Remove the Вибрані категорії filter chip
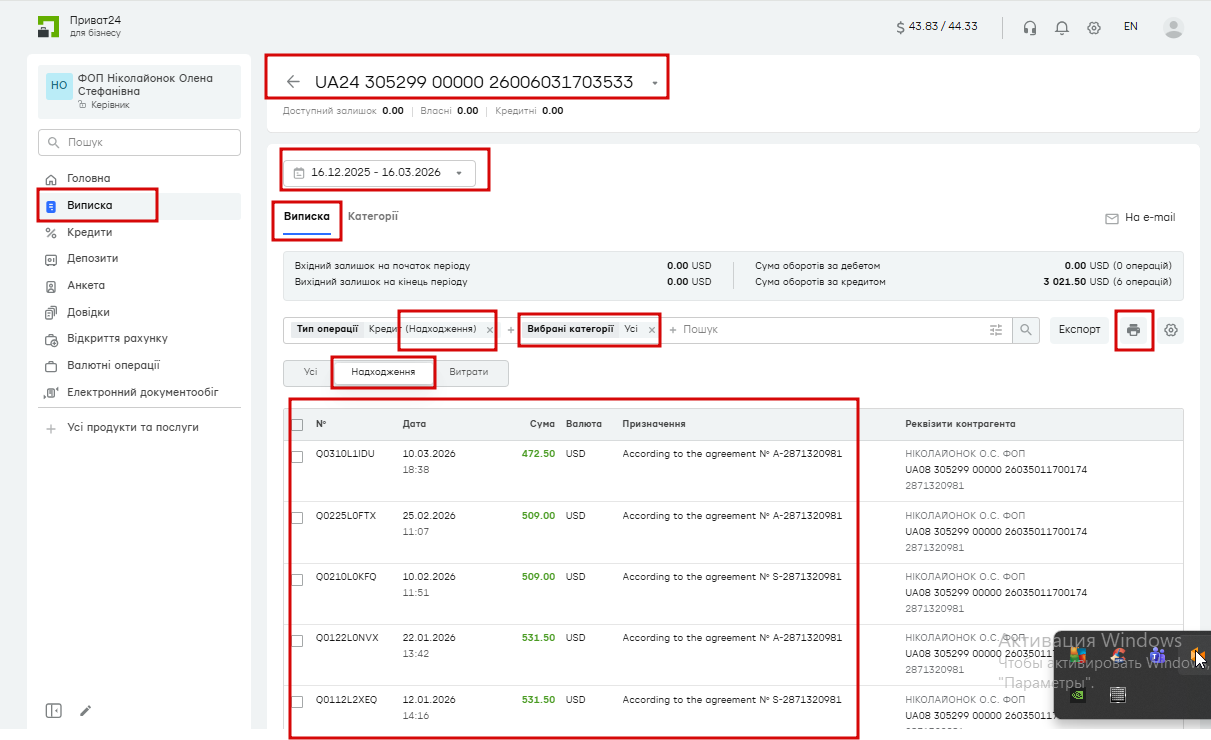 [x=652, y=330]
